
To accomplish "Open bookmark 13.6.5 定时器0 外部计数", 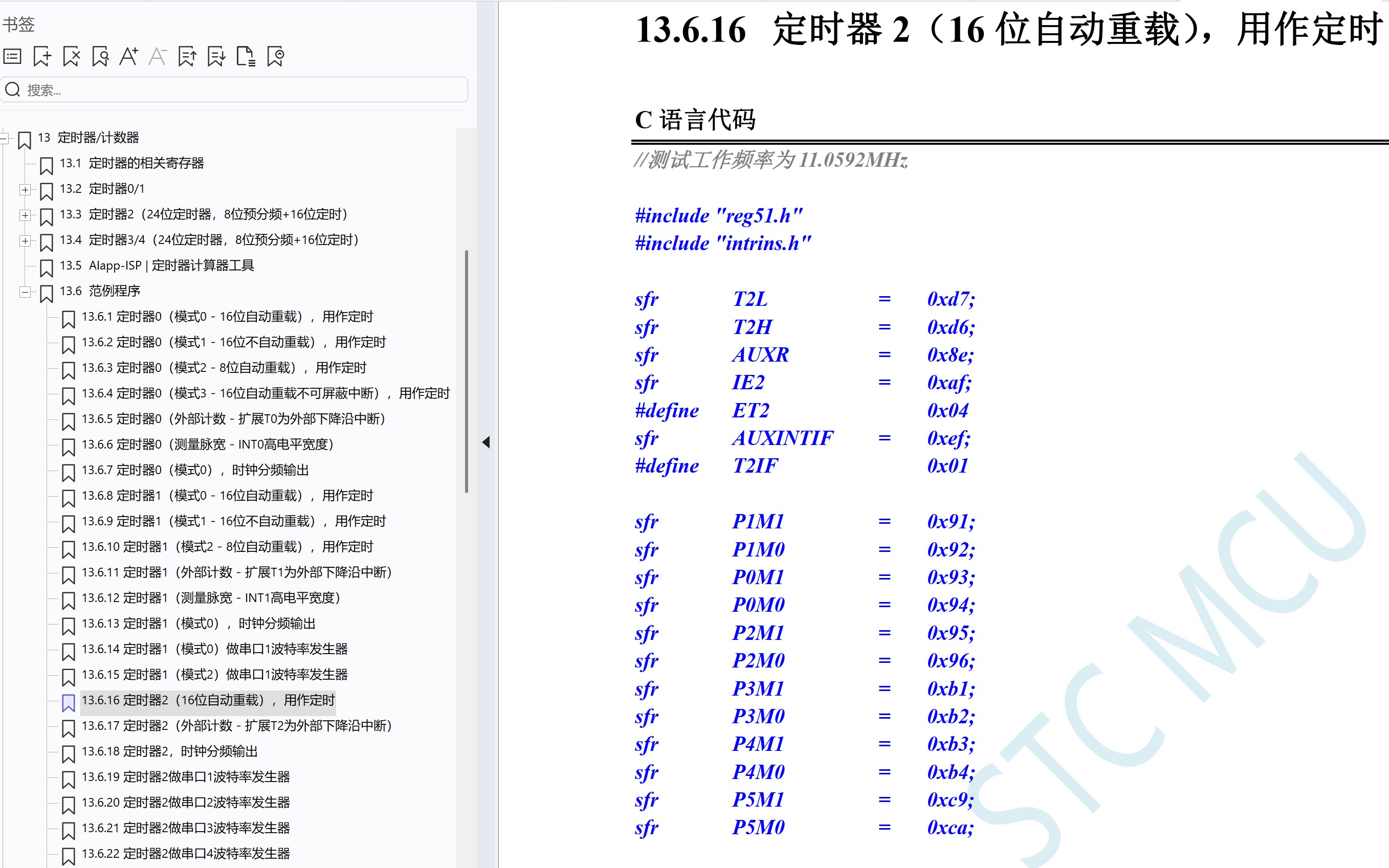I will 234,418.
